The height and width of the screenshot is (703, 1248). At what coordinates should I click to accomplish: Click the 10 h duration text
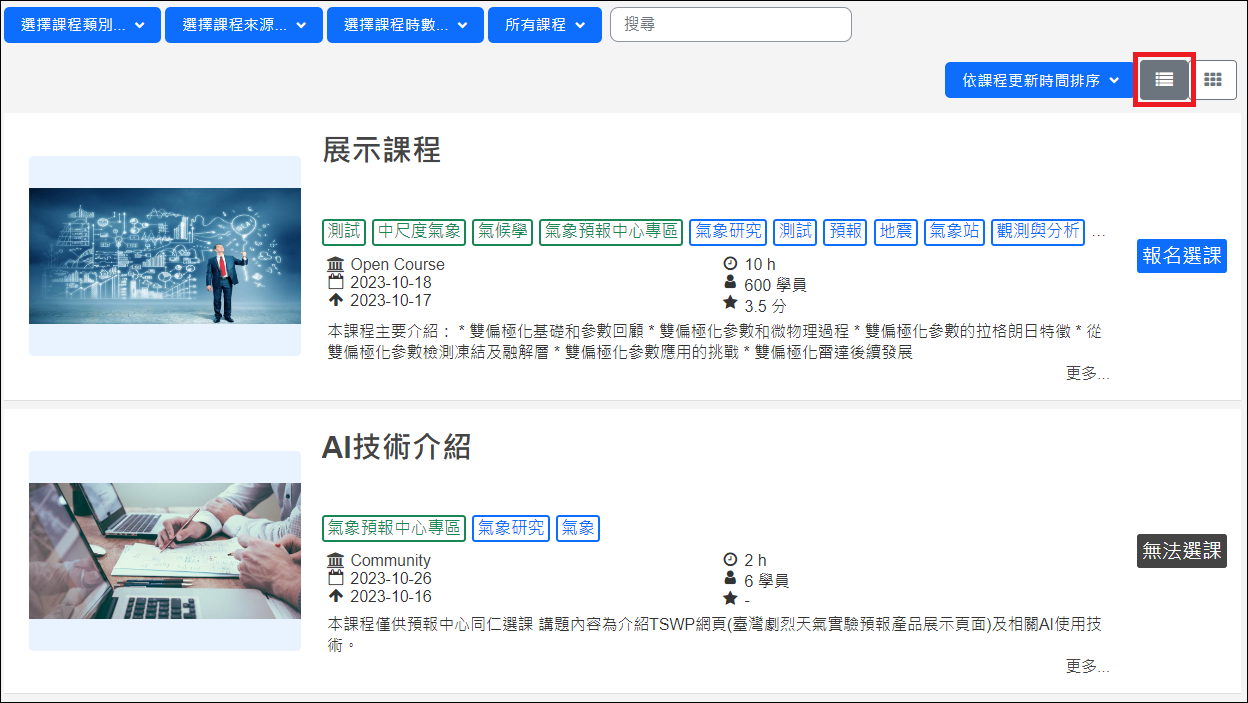pyautogui.click(x=760, y=264)
